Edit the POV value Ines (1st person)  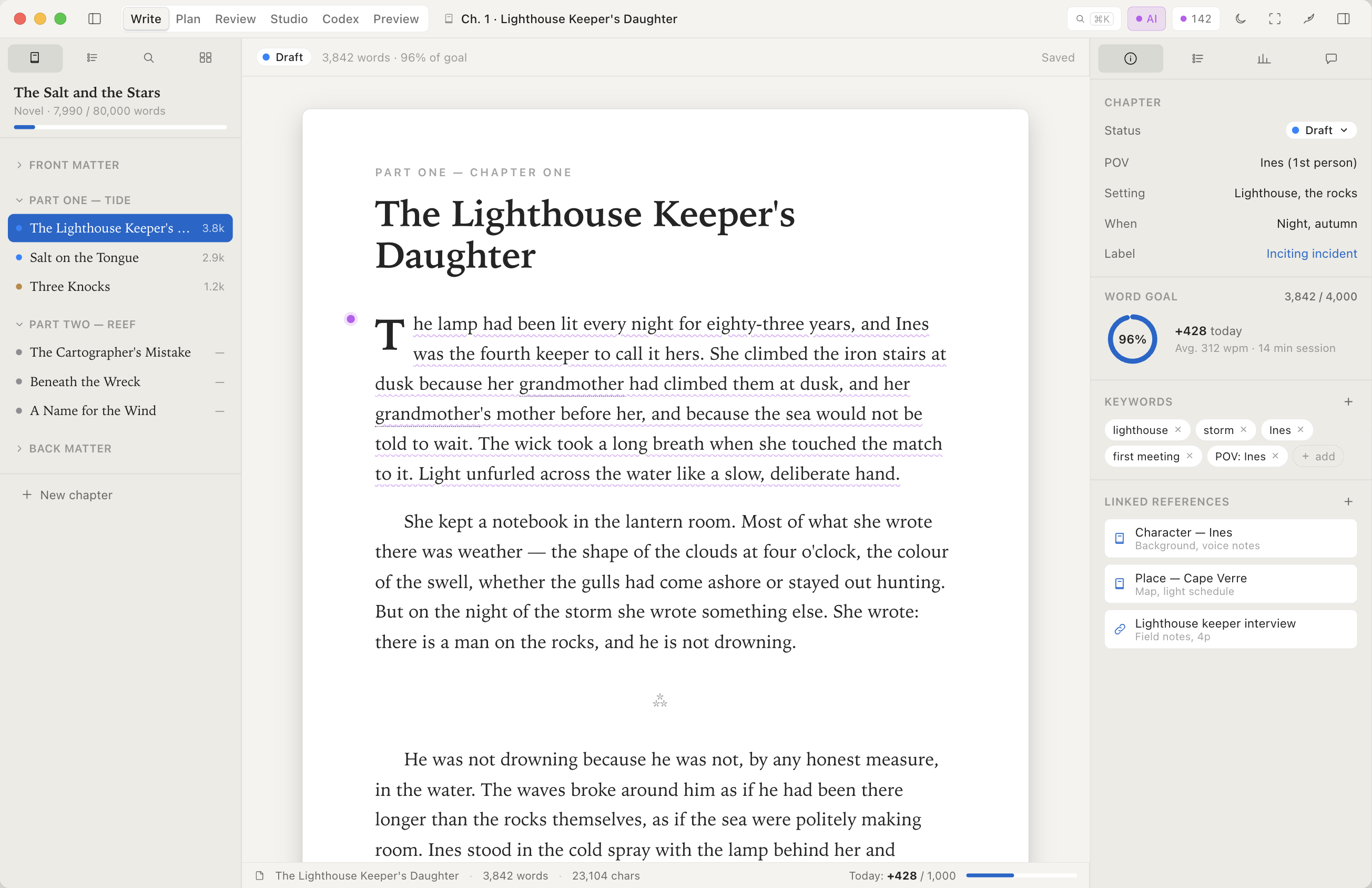1308,163
